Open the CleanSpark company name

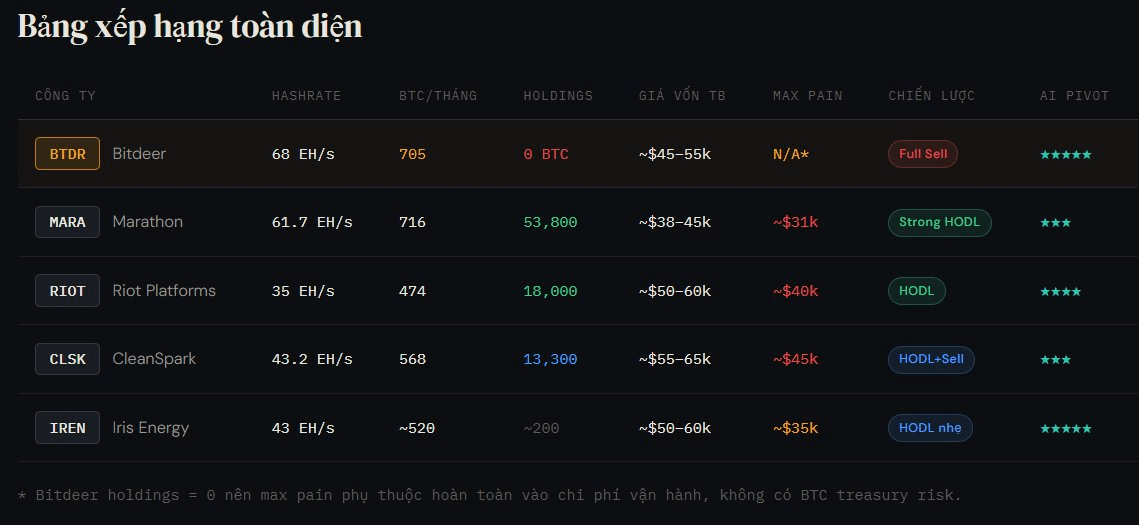154,359
